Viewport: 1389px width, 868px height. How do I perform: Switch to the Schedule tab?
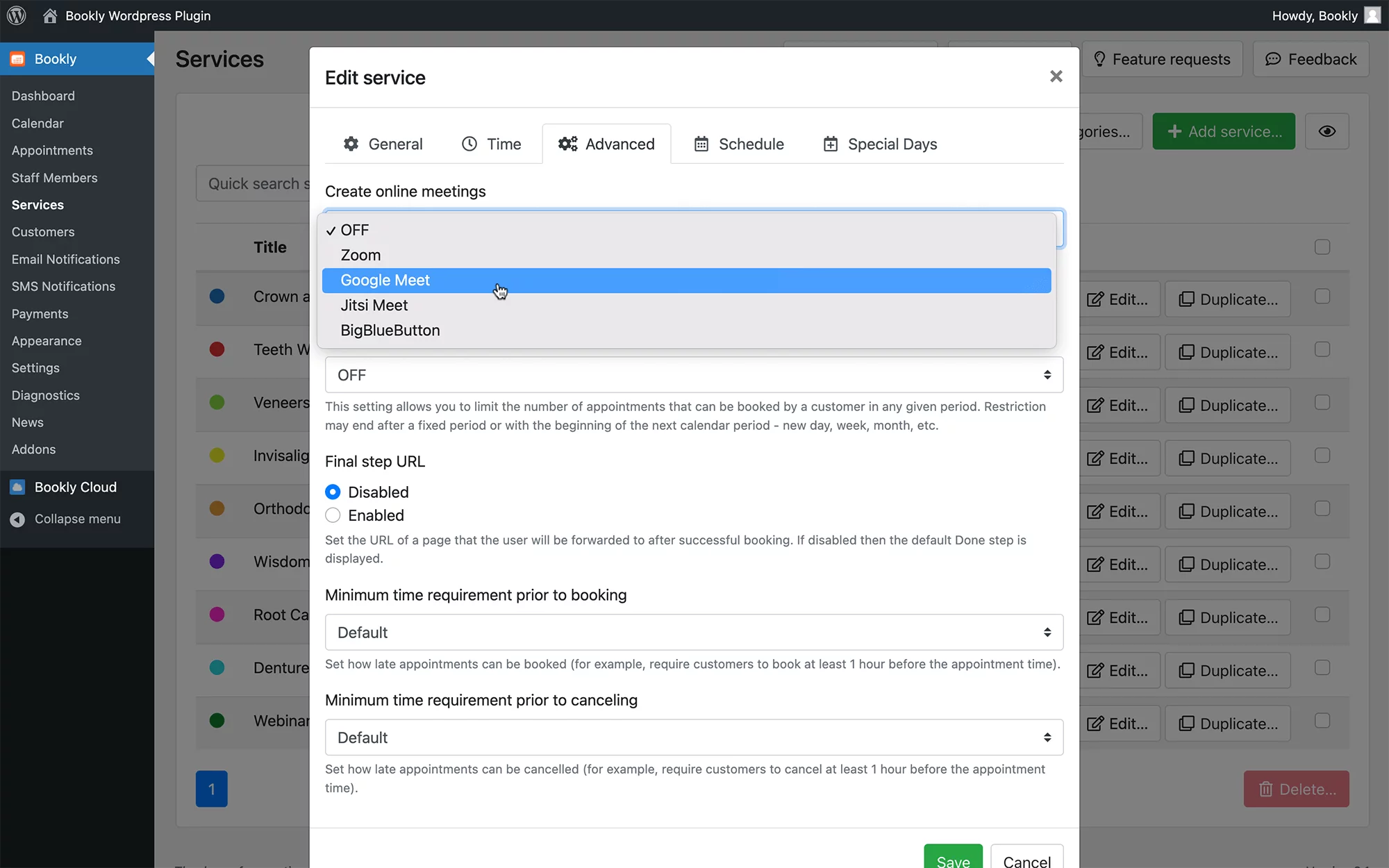(739, 144)
